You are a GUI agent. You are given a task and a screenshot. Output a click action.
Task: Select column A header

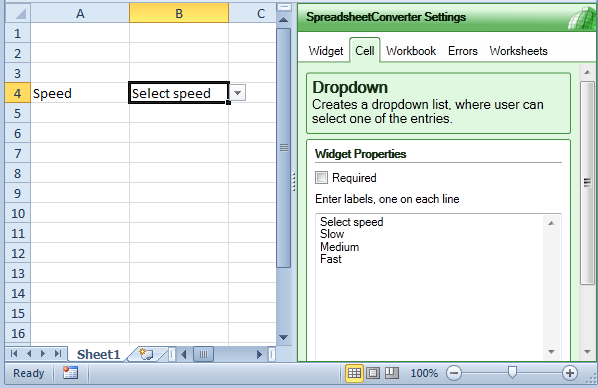point(80,14)
